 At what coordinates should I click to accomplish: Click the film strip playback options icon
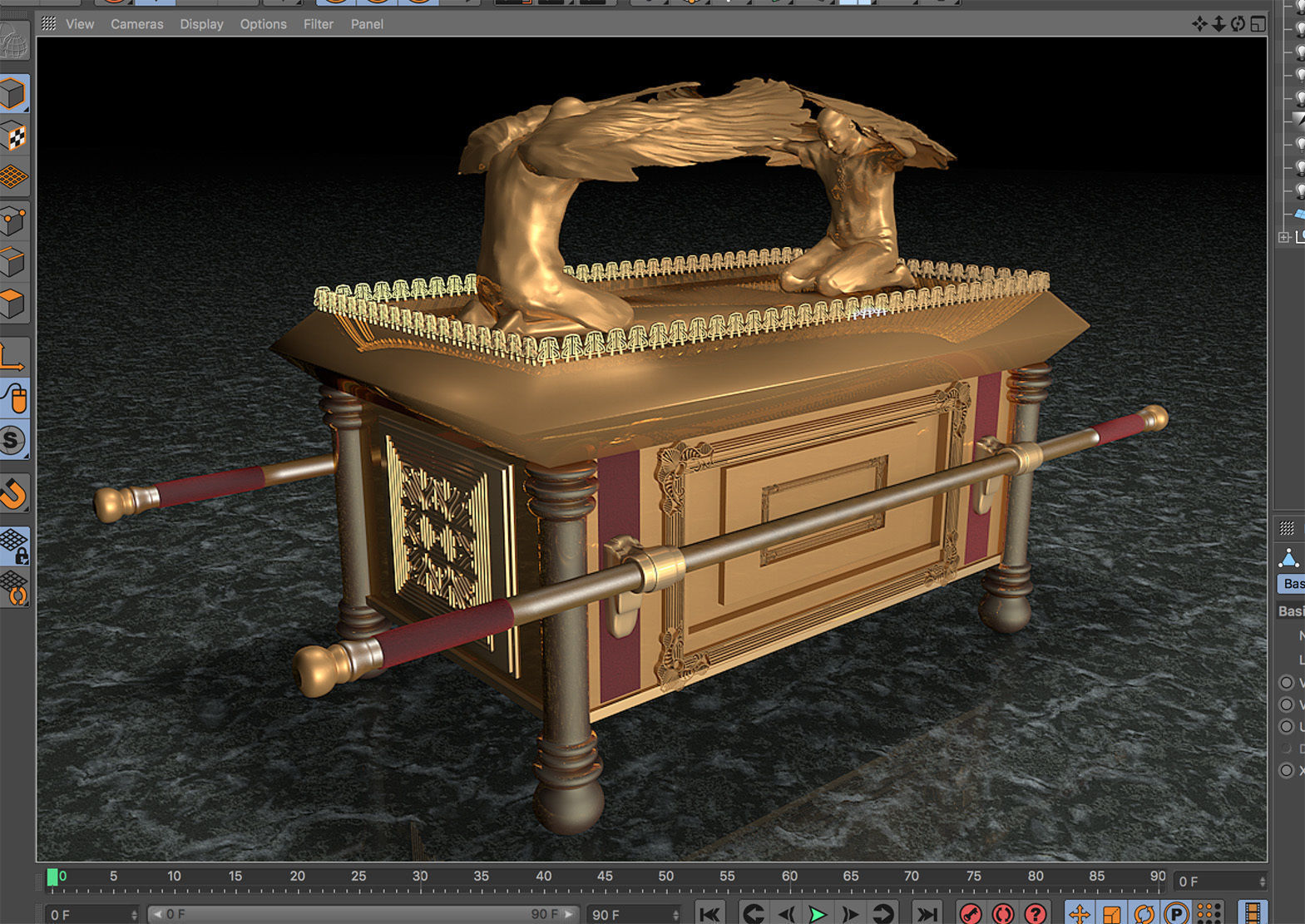click(1253, 914)
